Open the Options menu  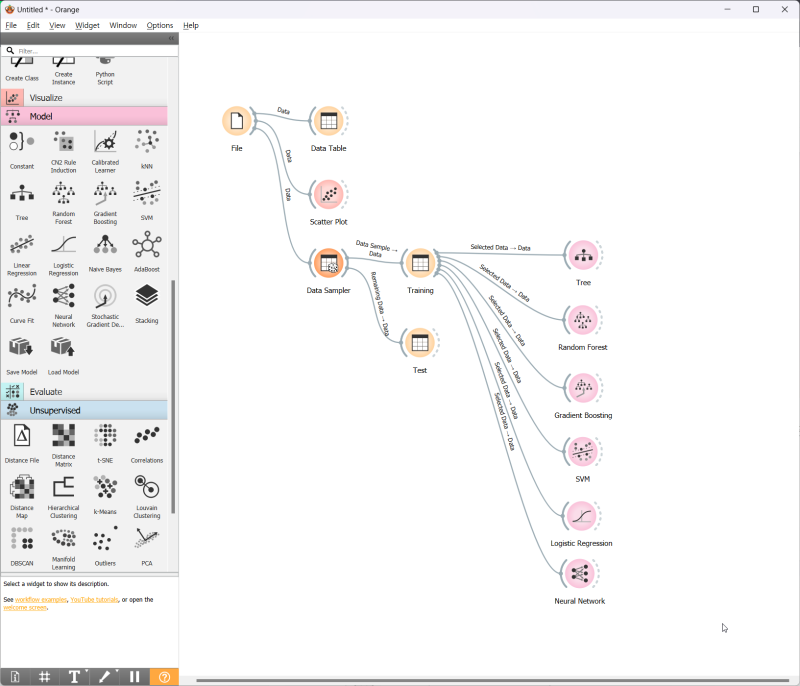[160, 26]
